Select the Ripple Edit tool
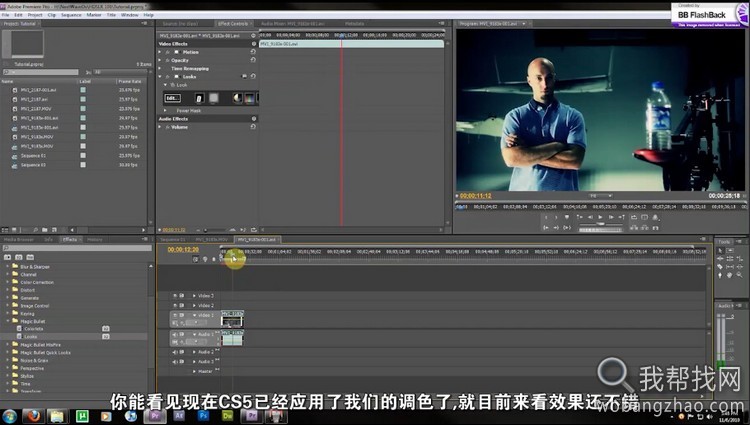Image resolution: width=750 pixels, height=425 pixels. point(720,259)
